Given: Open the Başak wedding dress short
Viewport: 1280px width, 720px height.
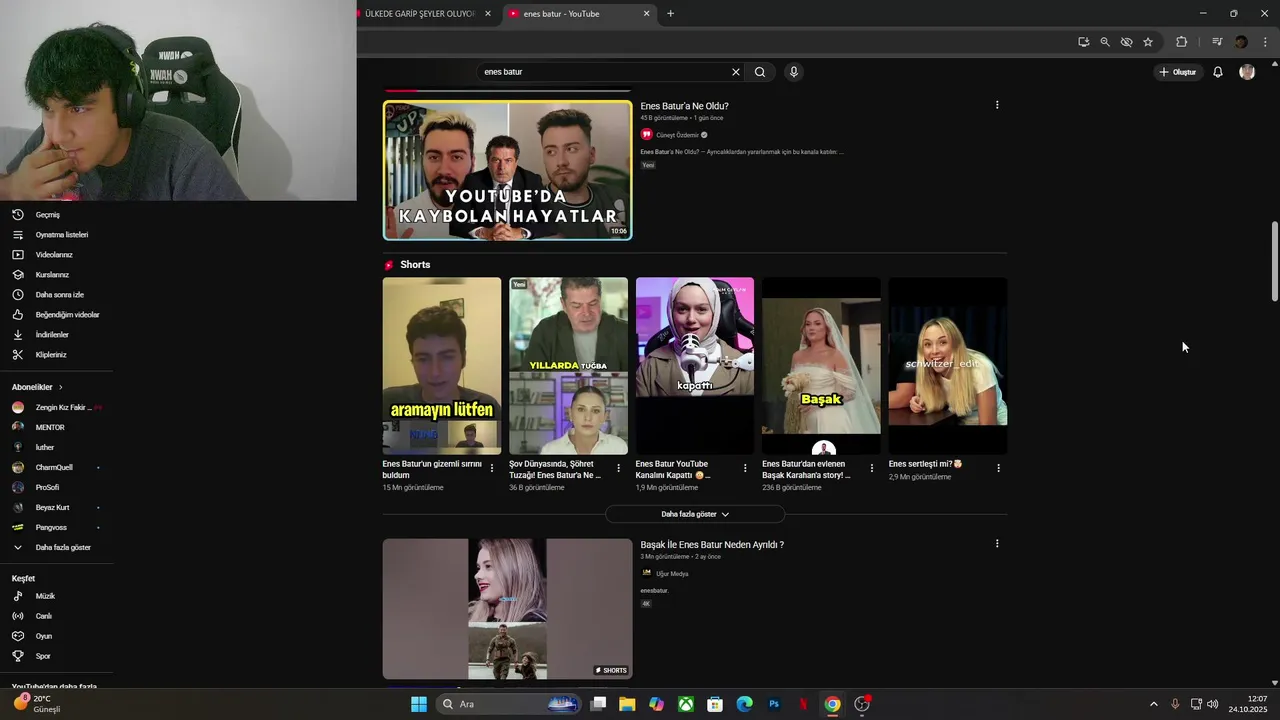Looking at the screenshot, I should [821, 366].
